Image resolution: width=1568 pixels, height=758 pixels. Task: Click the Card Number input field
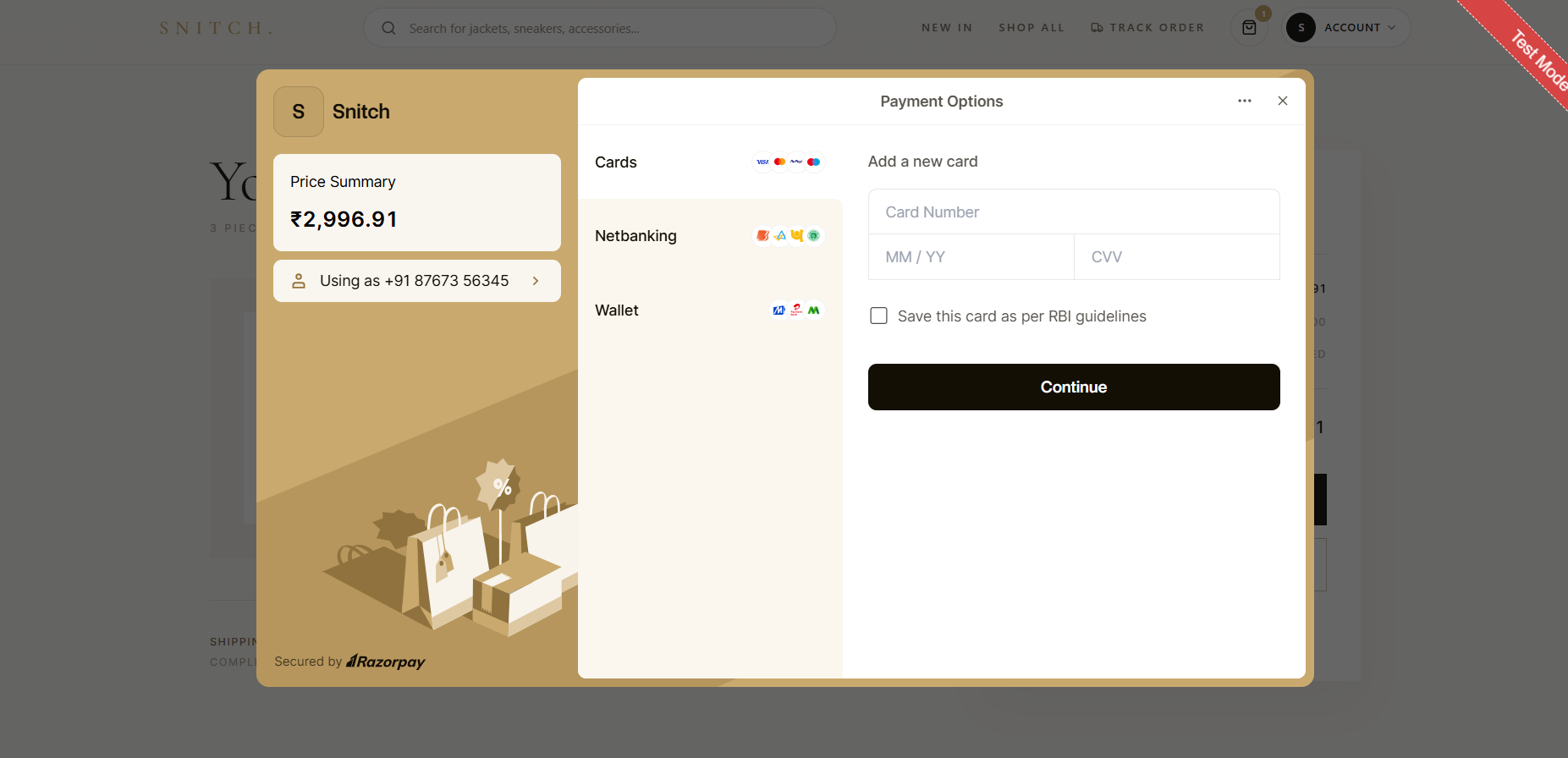(x=1074, y=211)
